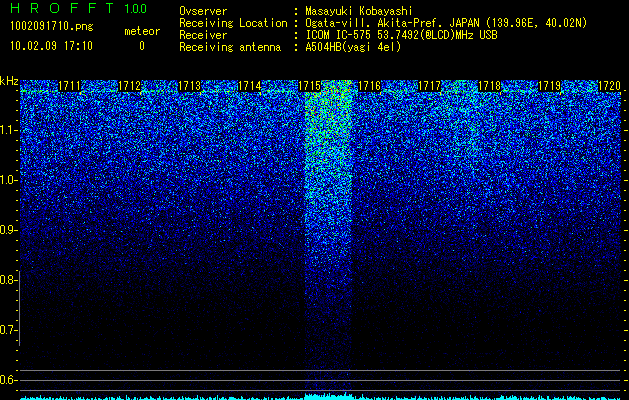
Task: Click the 1717 time marker
Action: 429,86
